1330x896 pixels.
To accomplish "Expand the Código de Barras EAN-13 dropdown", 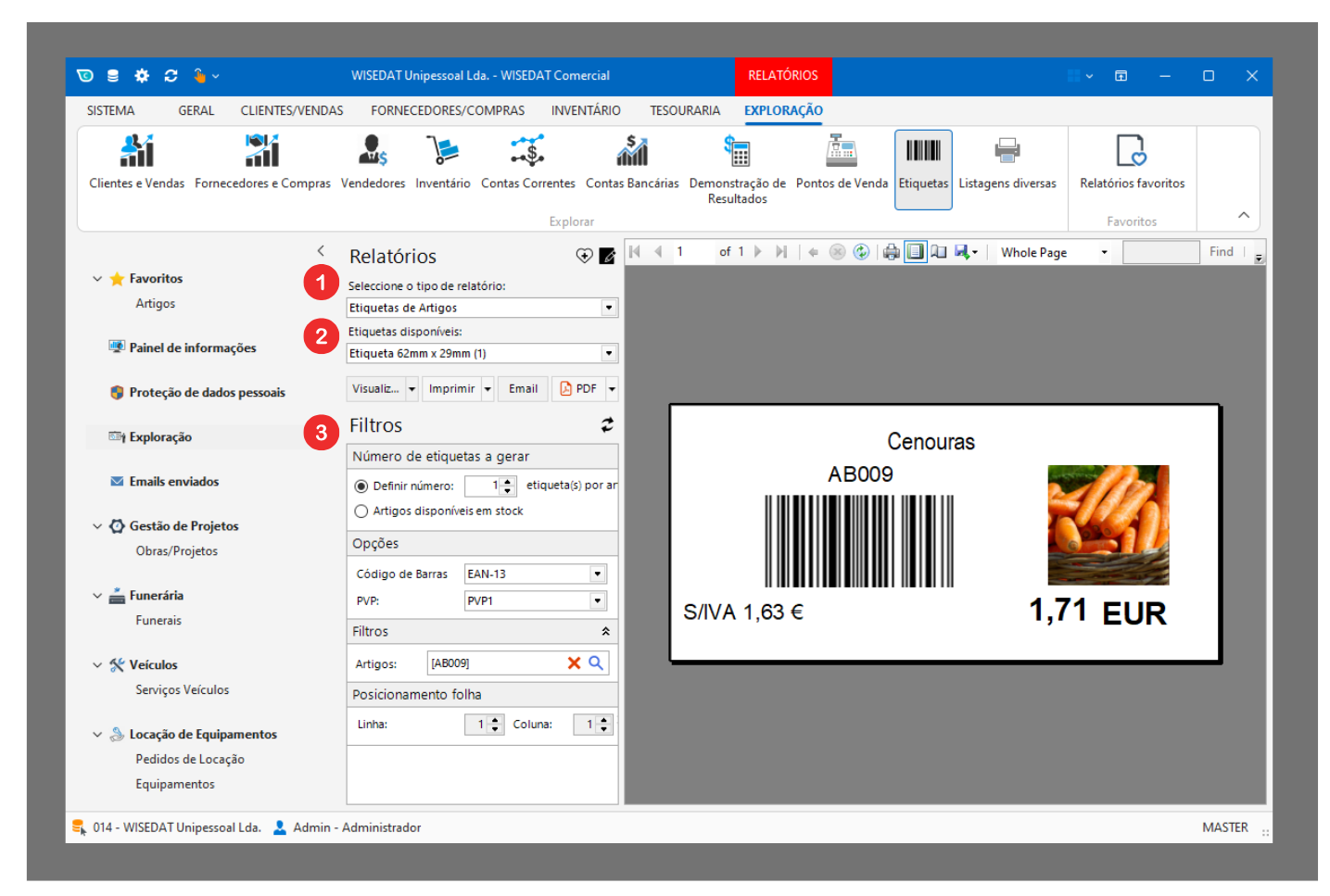I will tap(598, 574).
